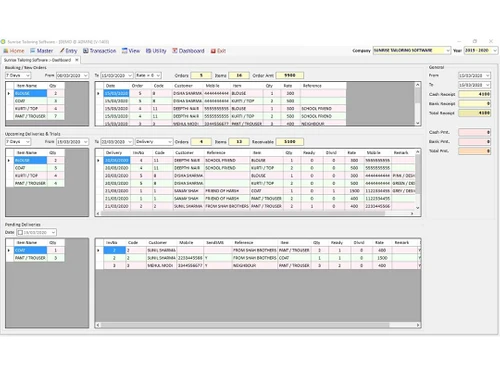Toggle the Pending Deliveries date checkbox

click(20, 232)
